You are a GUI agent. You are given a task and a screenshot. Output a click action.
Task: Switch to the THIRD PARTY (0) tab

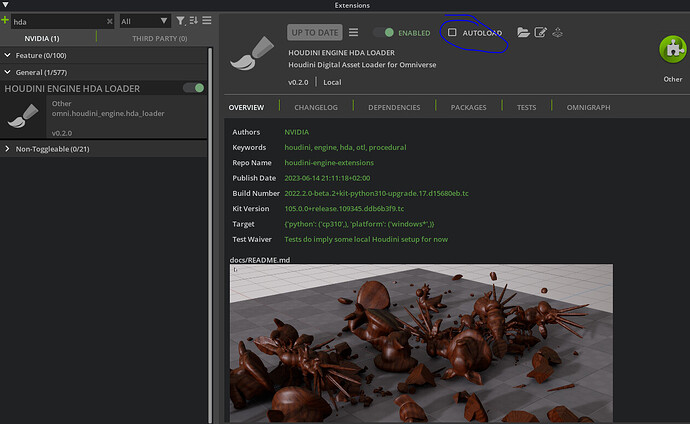click(159, 38)
